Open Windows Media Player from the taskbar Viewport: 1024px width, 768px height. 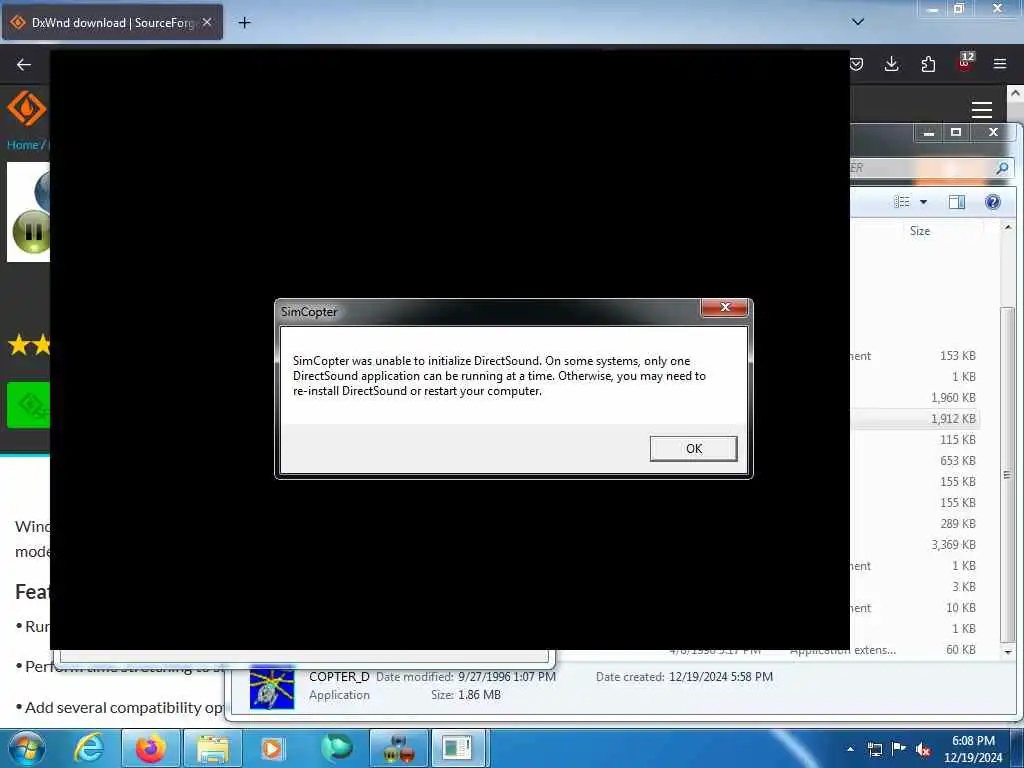tap(272, 748)
